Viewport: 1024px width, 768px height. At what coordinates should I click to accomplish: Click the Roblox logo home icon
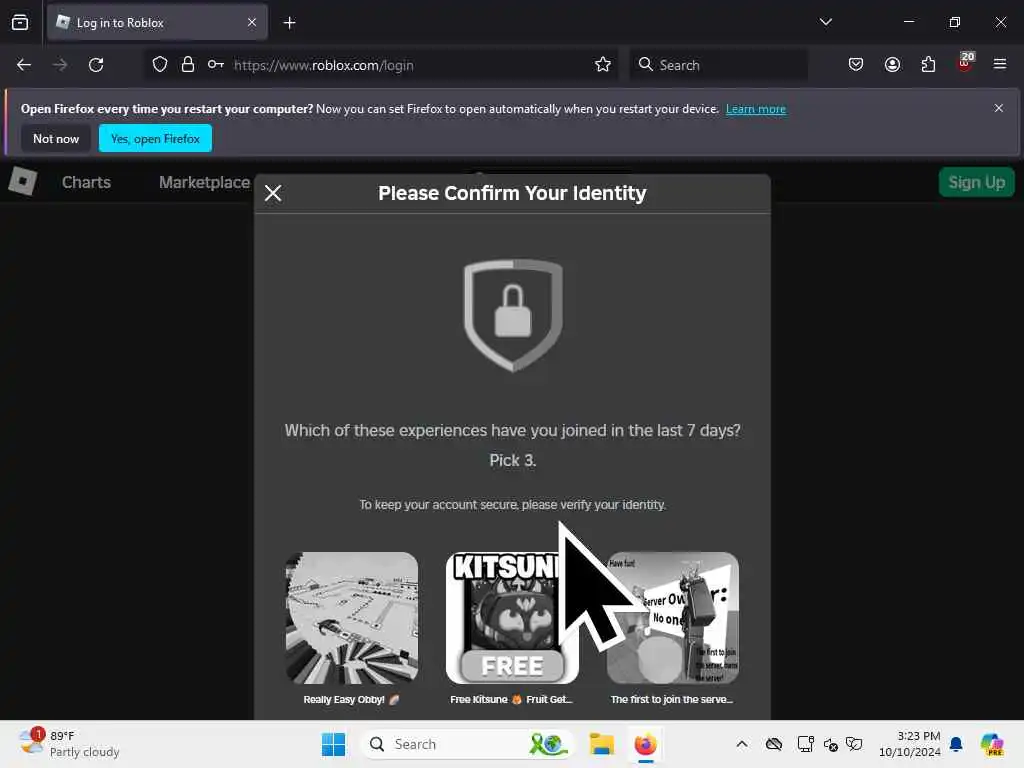pyautogui.click(x=23, y=181)
